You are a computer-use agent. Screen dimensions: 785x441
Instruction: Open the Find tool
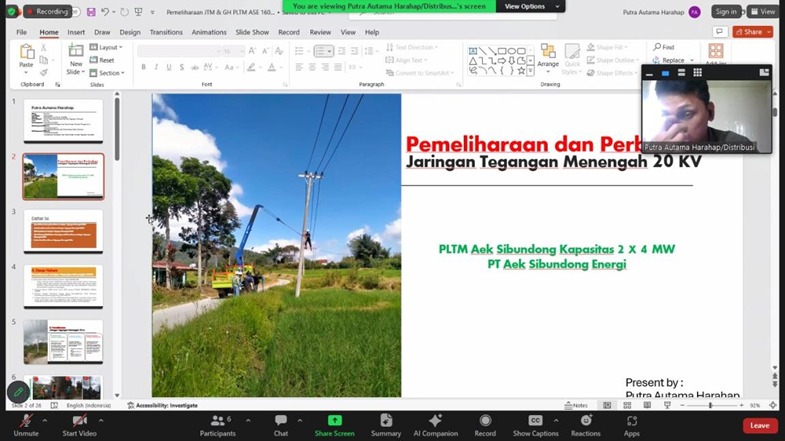664,47
